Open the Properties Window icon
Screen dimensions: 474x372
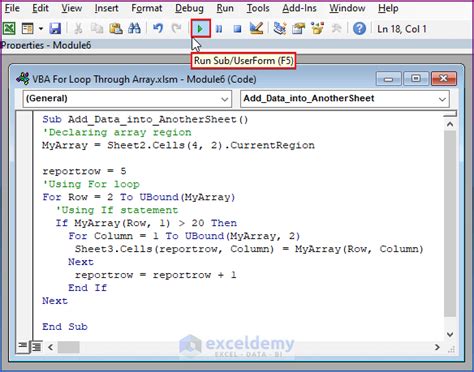(298, 29)
